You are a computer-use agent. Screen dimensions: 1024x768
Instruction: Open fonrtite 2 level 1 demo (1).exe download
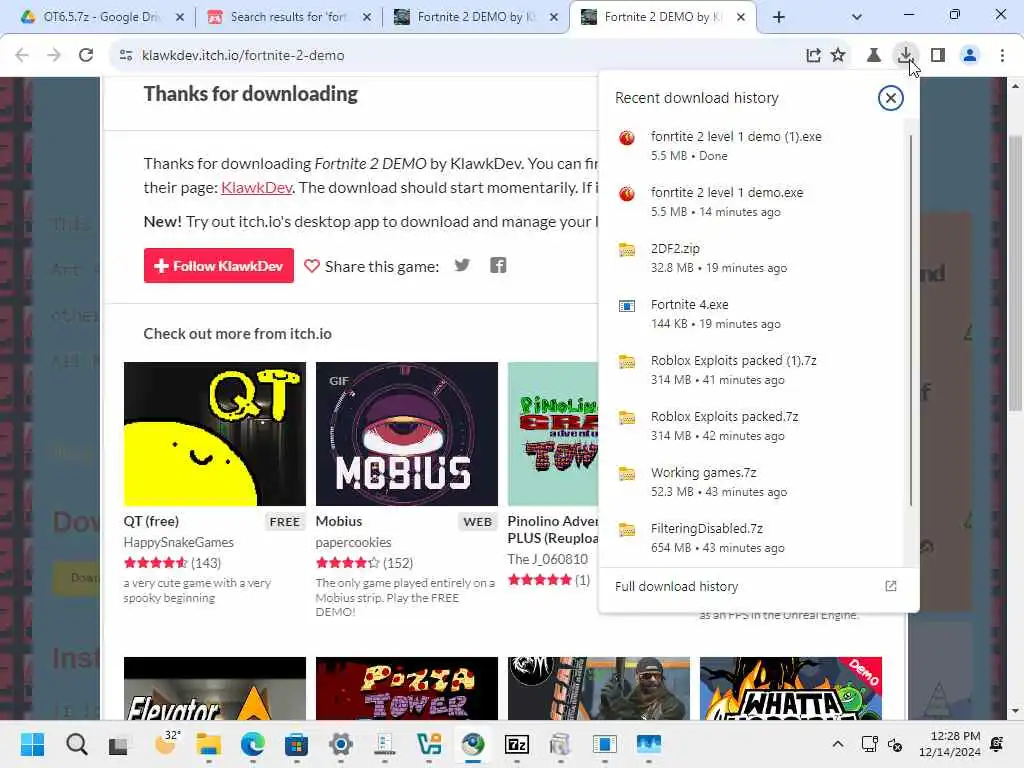click(754, 146)
